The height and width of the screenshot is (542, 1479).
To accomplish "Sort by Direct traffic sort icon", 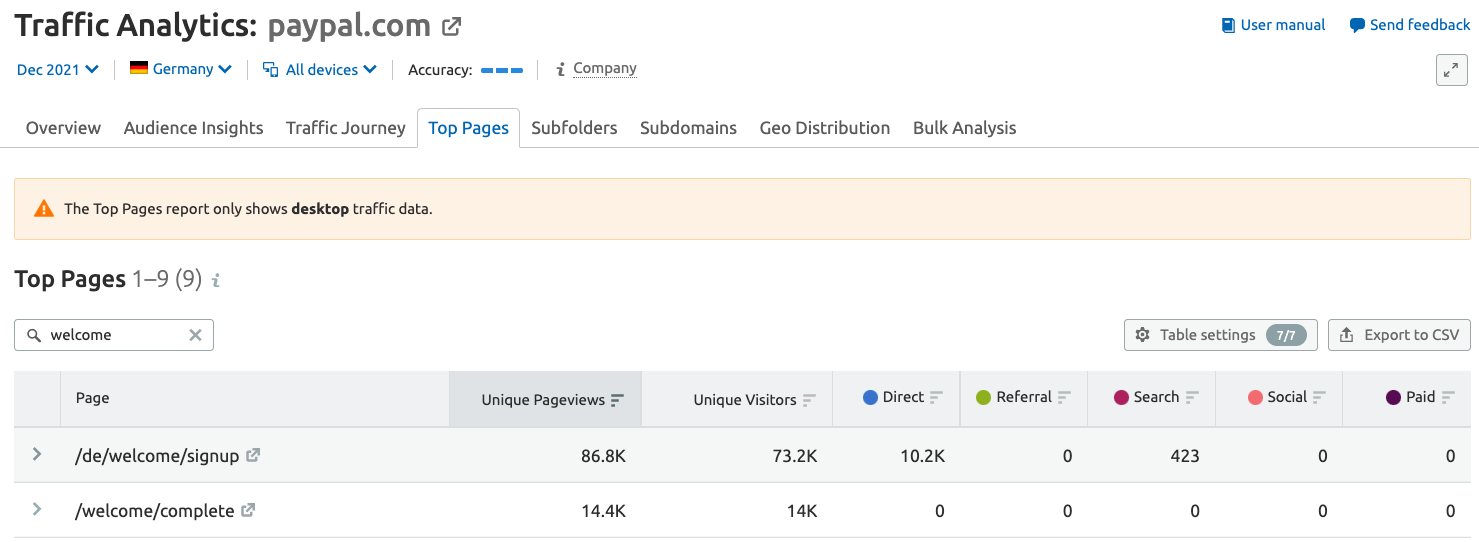I will (x=936, y=397).
